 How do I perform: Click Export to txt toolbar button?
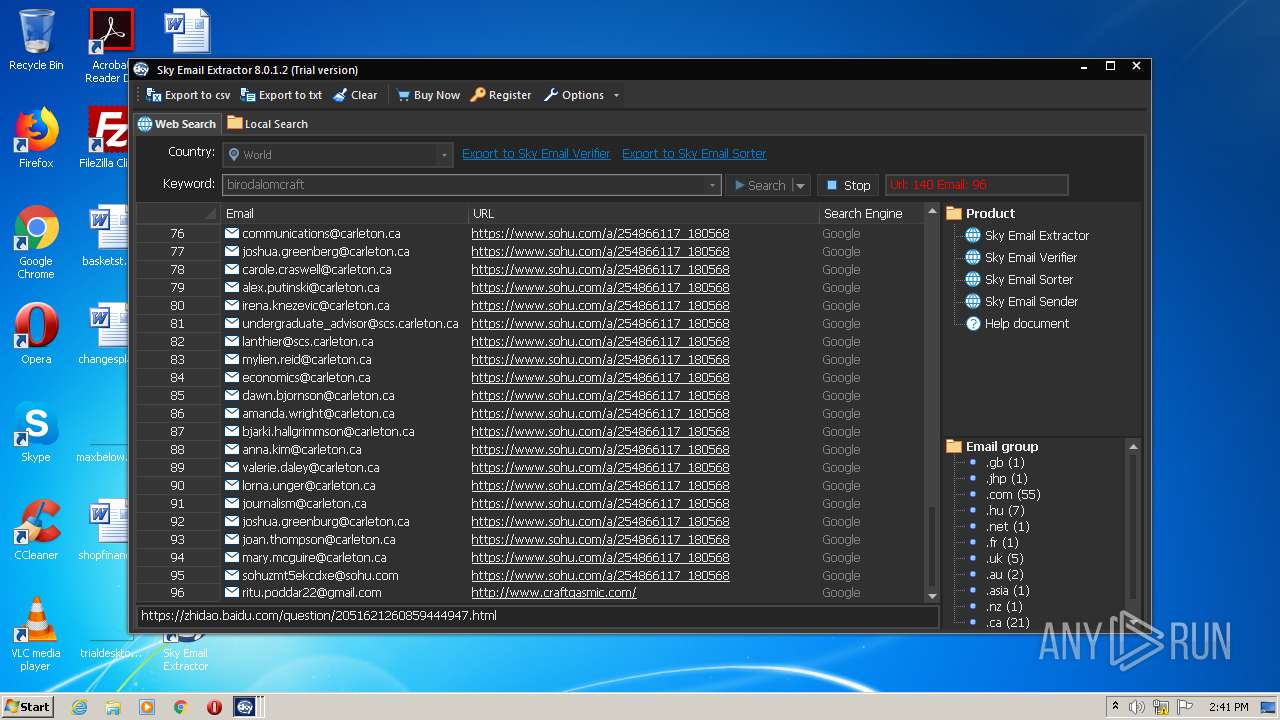pos(281,95)
